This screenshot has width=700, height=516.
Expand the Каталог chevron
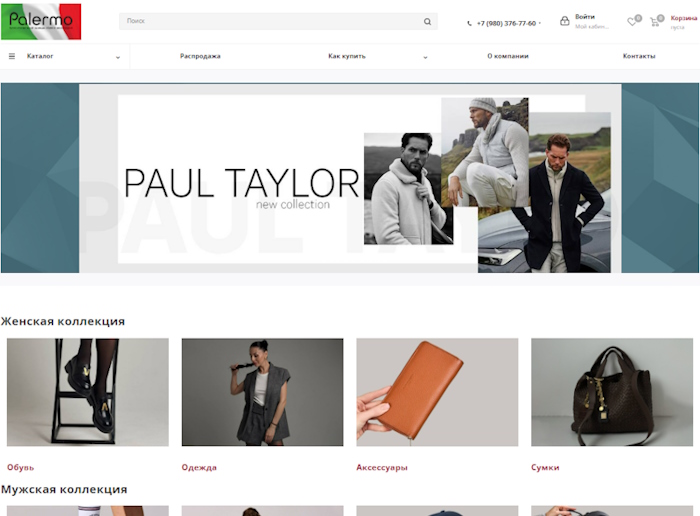click(x=117, y=57)
